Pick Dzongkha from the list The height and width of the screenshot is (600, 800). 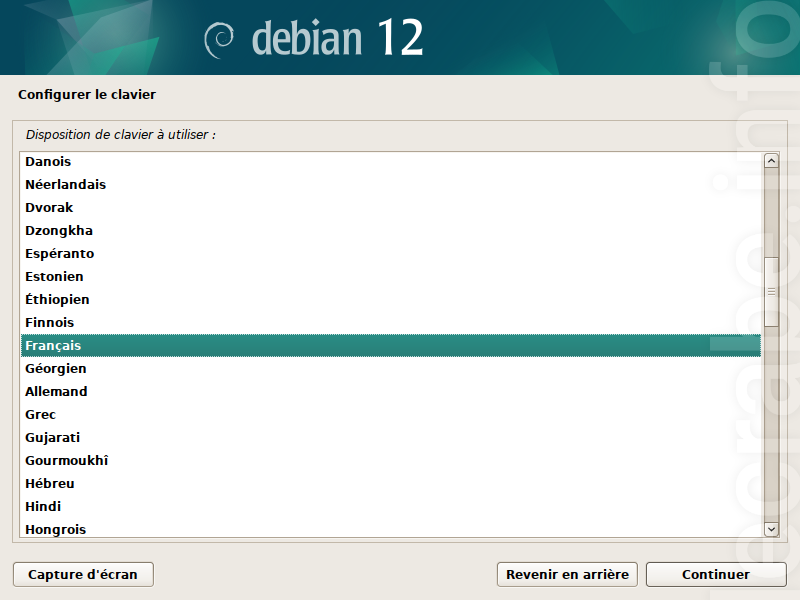pos(391,231)
